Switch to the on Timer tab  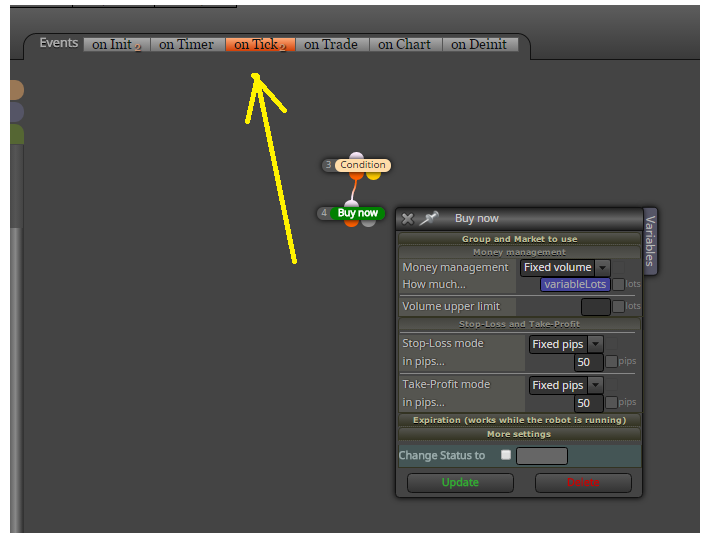[x=186, y=45]
